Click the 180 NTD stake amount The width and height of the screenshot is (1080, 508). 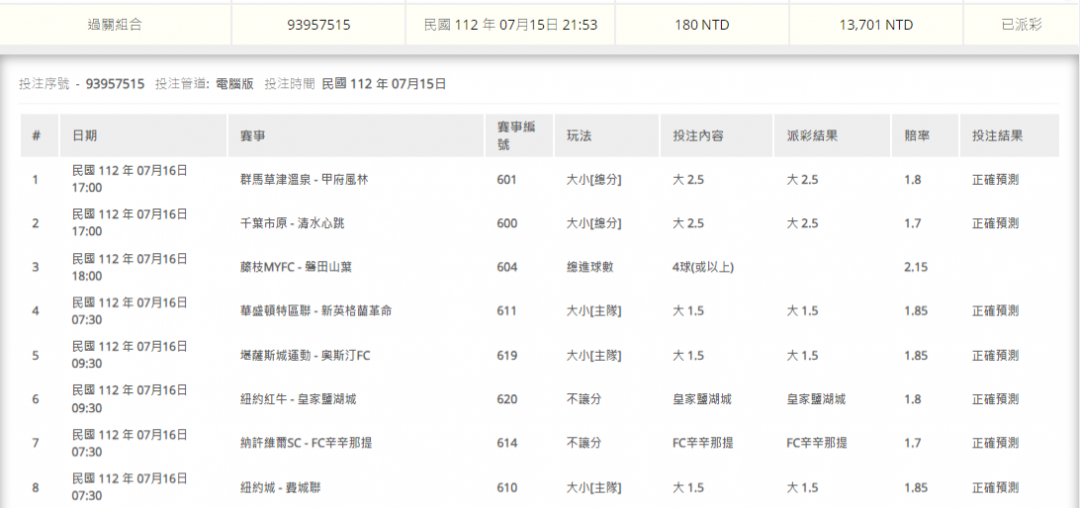click(700, 25)
